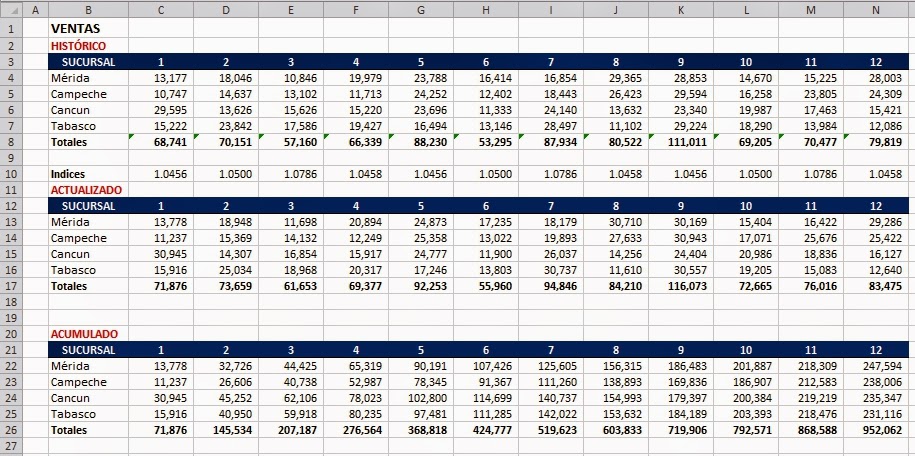Click SUCURSAL header in row 12
The image size is (915, 456).
[88, 206]
